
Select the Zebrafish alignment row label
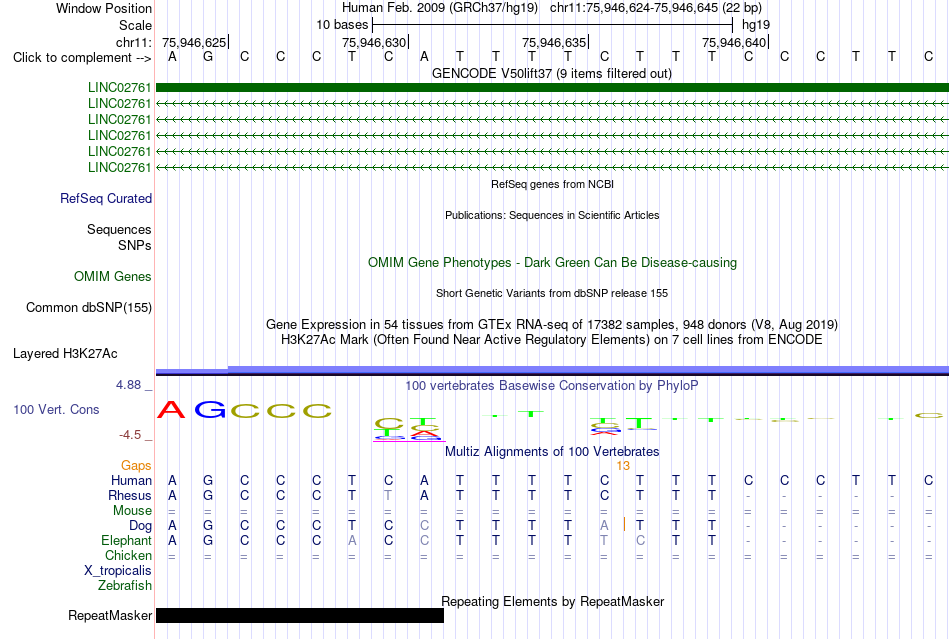pyautogui.click(x=125, y=586)
